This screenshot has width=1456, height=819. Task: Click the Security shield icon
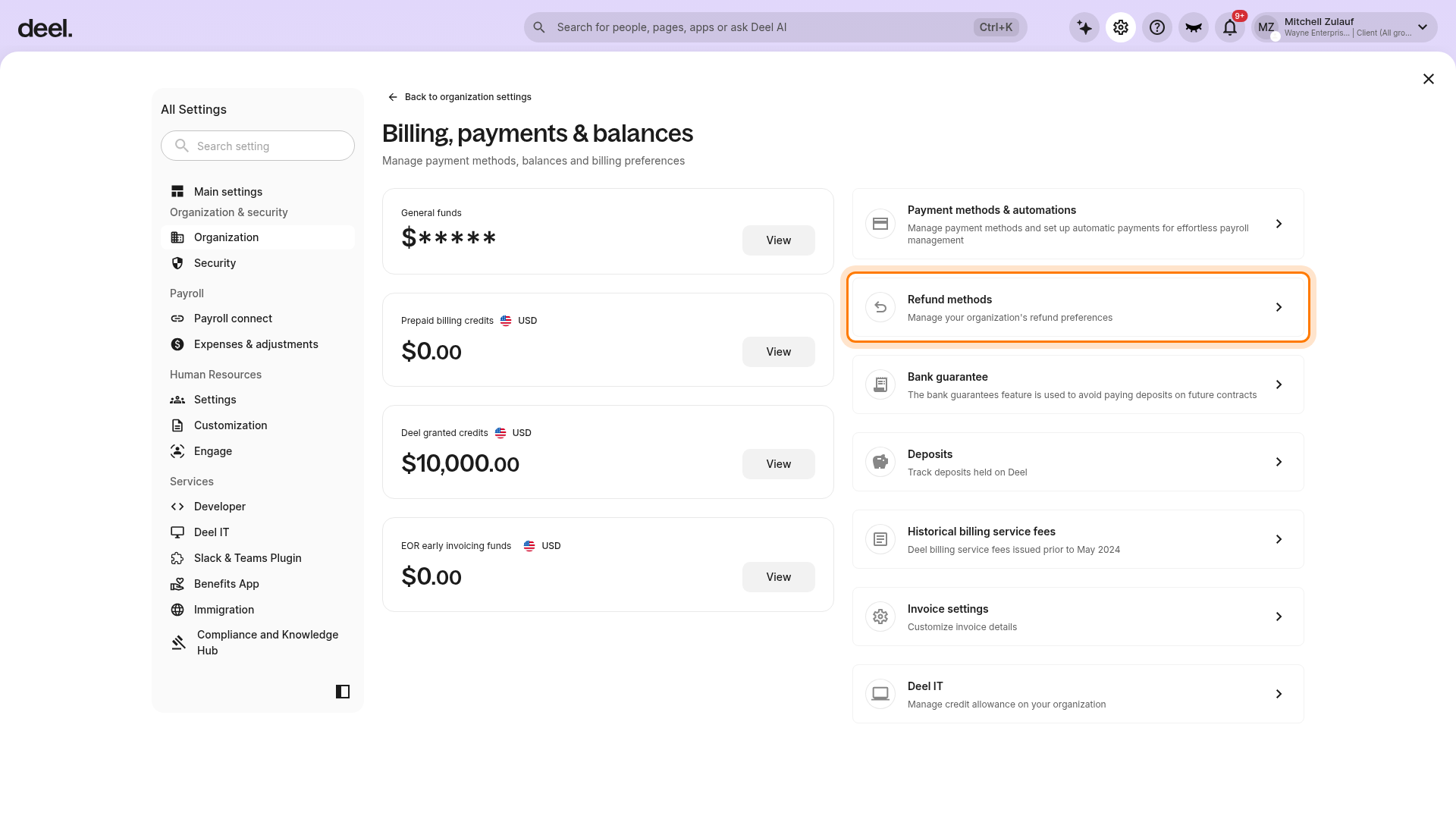click(177, 263)
